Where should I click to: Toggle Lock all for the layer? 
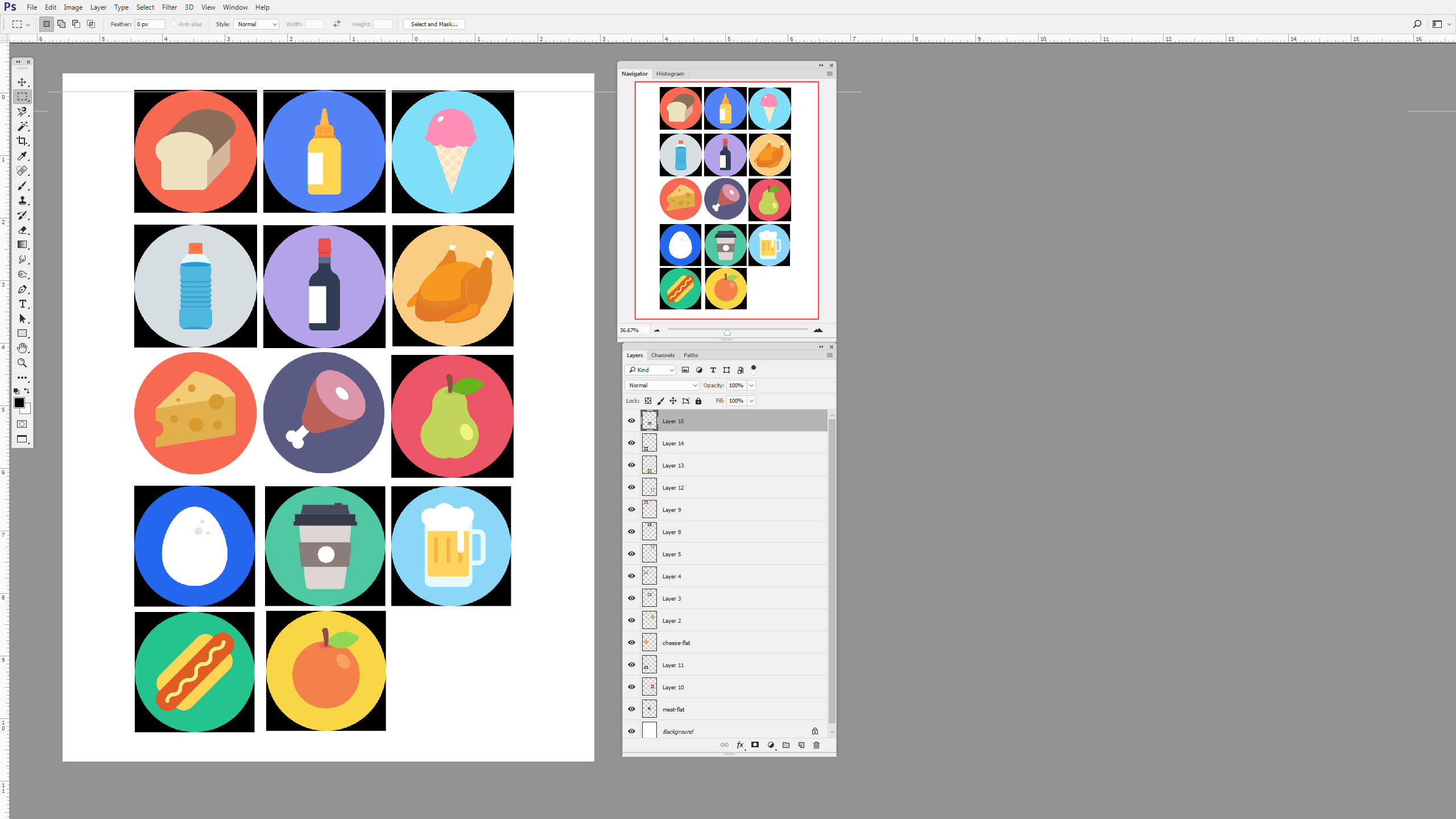(x=698, y=401)
